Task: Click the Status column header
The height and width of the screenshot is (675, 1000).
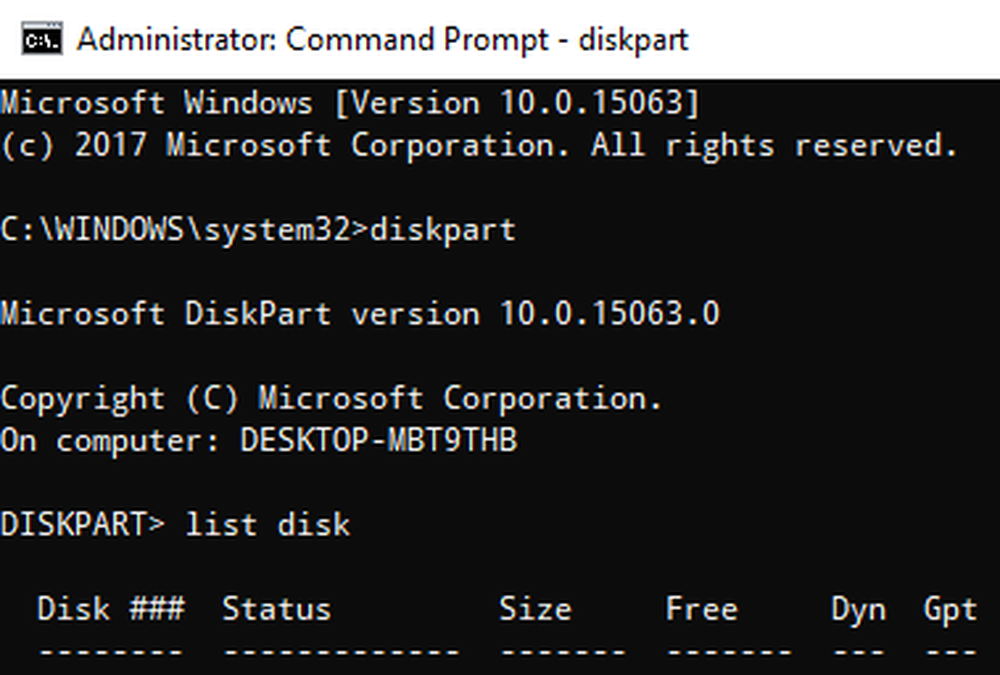Action: click(277, 609)
